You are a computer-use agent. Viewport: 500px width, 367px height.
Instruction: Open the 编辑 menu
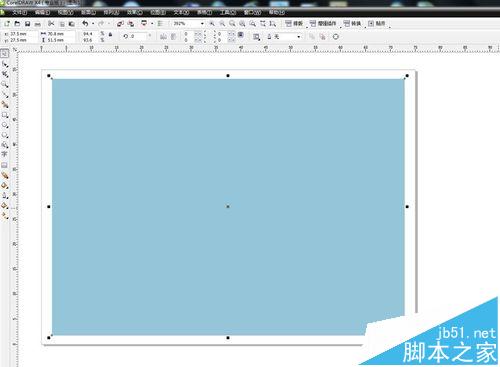[42, 13]
